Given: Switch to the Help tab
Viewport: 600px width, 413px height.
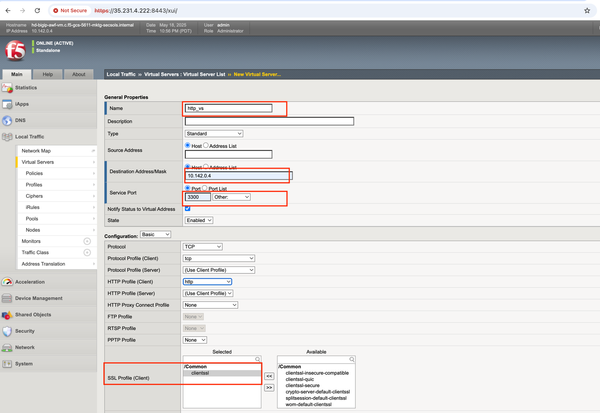Looking at the screenshot, I should pyautogui.click(x=48, y=74).
